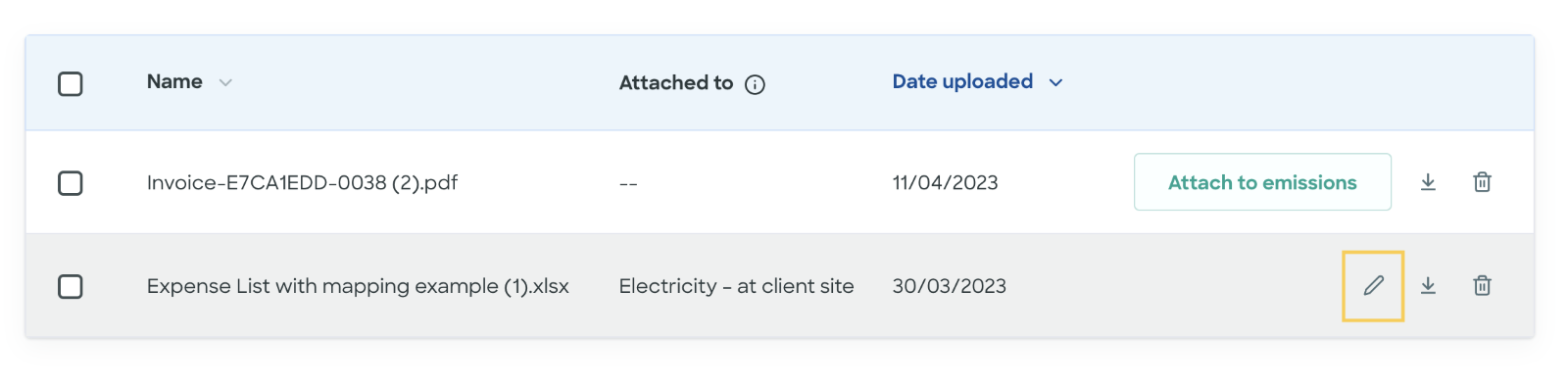Delete the Expense List xlsx file

coord(1482,285)
